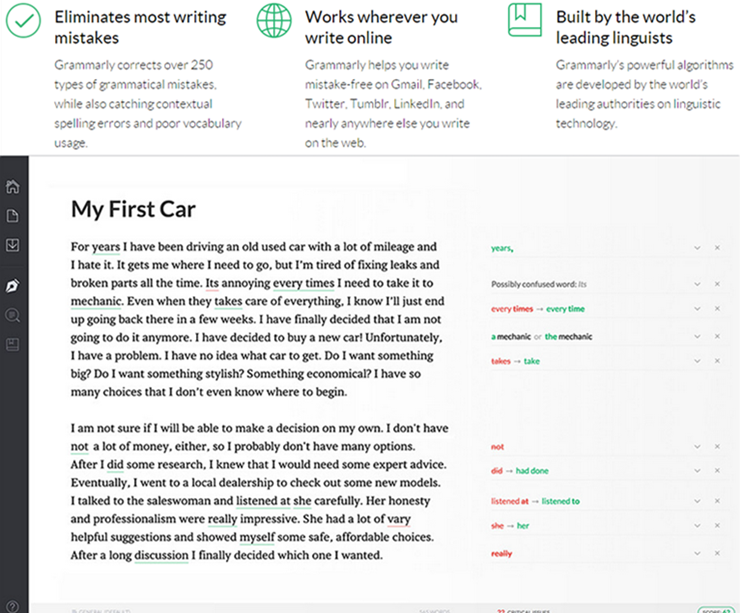Click the green checkmark feature icon
The width and height of the screenshot is (740, 613).
23,20
